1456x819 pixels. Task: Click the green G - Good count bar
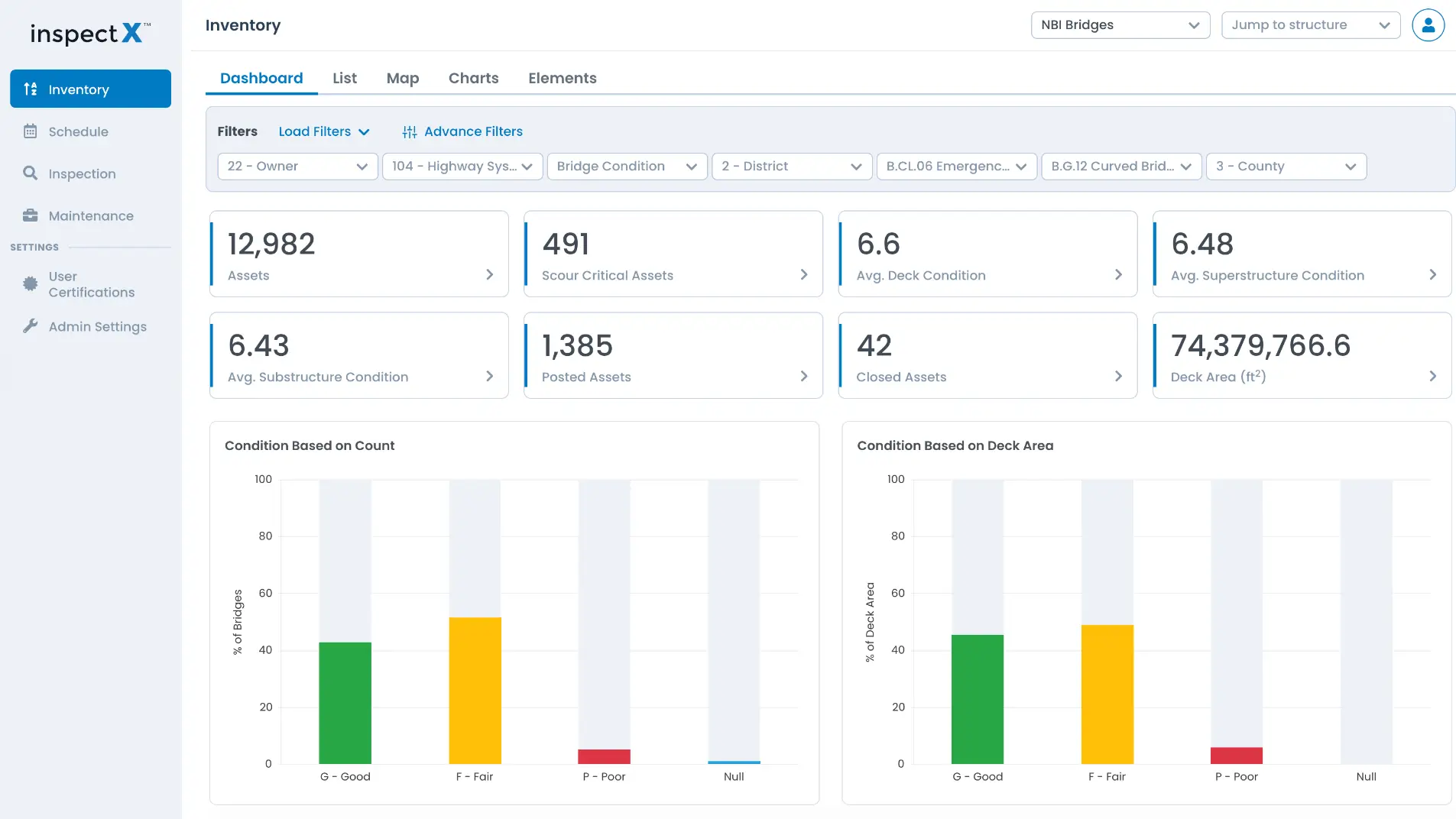point(345,703)
